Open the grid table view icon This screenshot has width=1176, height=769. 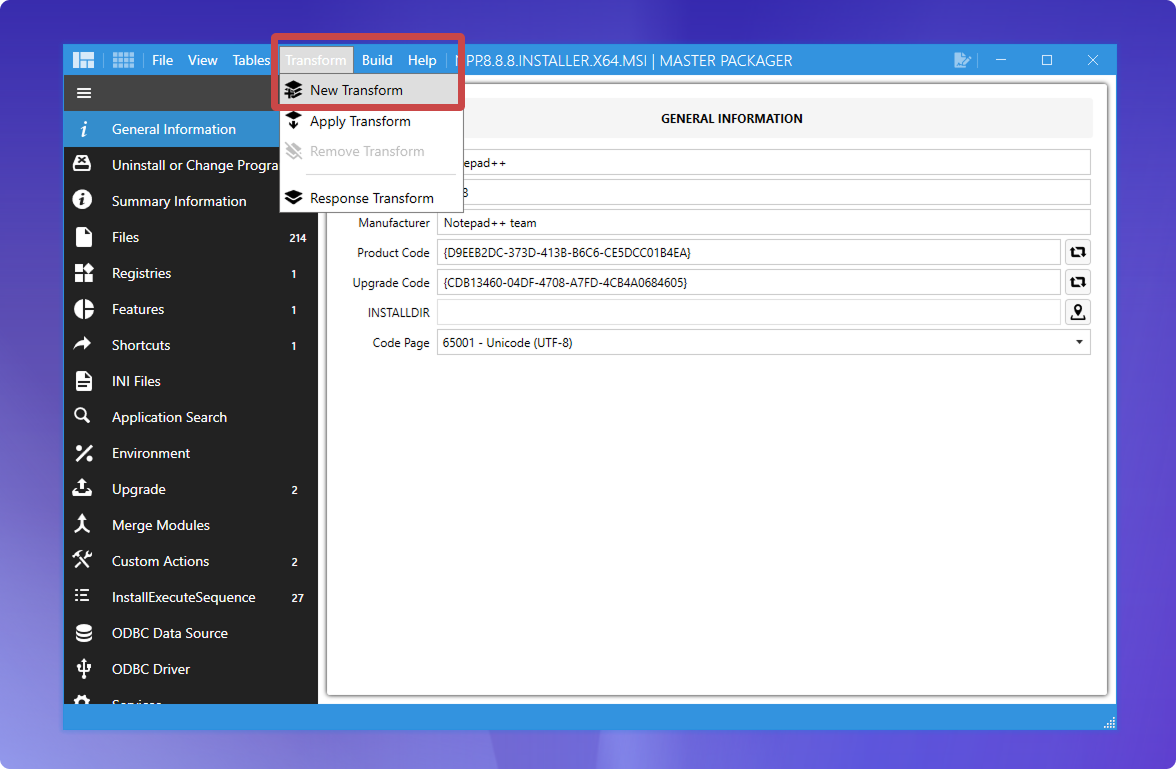tap(123, 60)
